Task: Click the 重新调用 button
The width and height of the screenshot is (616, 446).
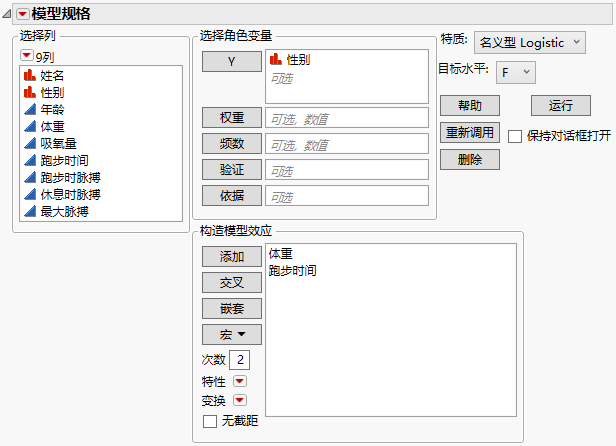Action: click(x=470, y=132)
